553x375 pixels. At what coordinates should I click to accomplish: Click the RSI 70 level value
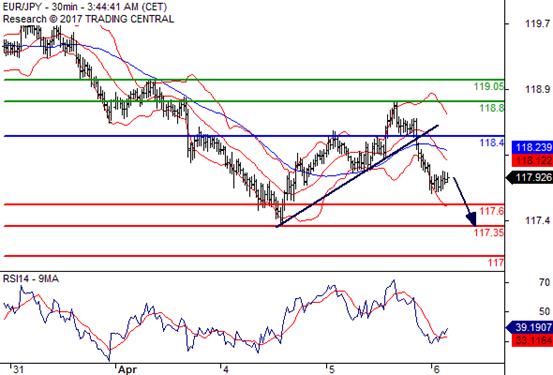tap(545, 282)
